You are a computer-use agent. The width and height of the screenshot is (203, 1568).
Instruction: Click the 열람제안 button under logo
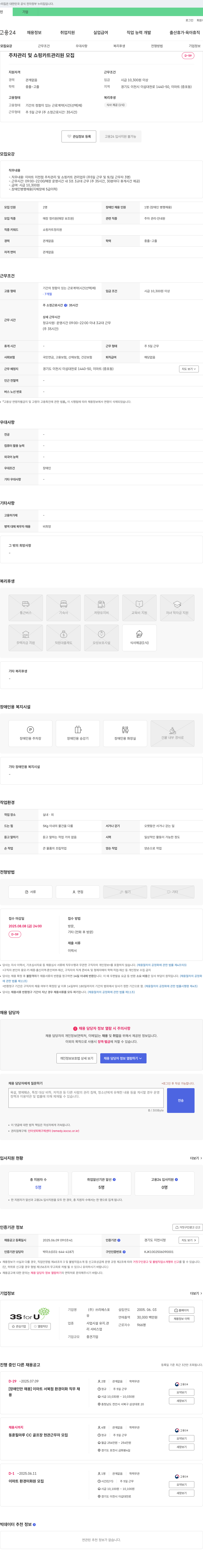41,1326
